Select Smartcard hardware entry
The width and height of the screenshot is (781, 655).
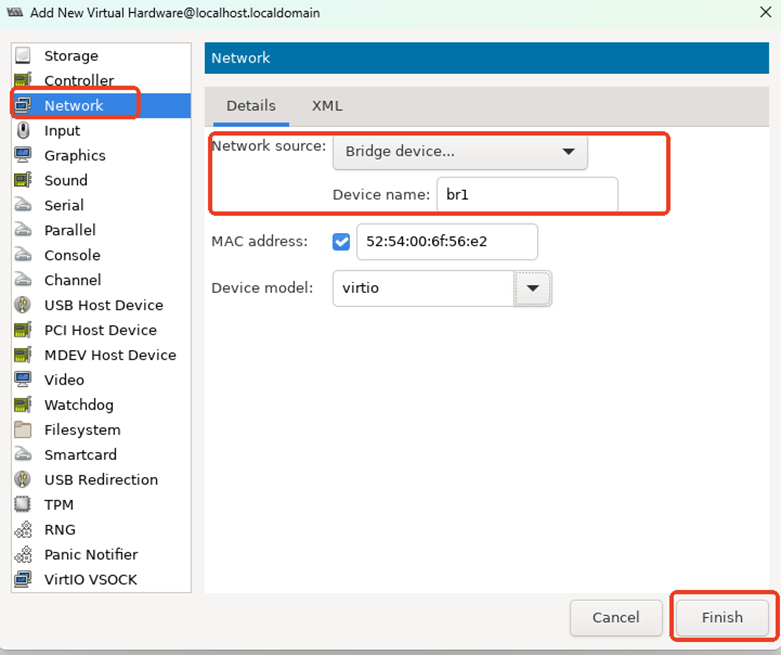(x=102, y=454)
